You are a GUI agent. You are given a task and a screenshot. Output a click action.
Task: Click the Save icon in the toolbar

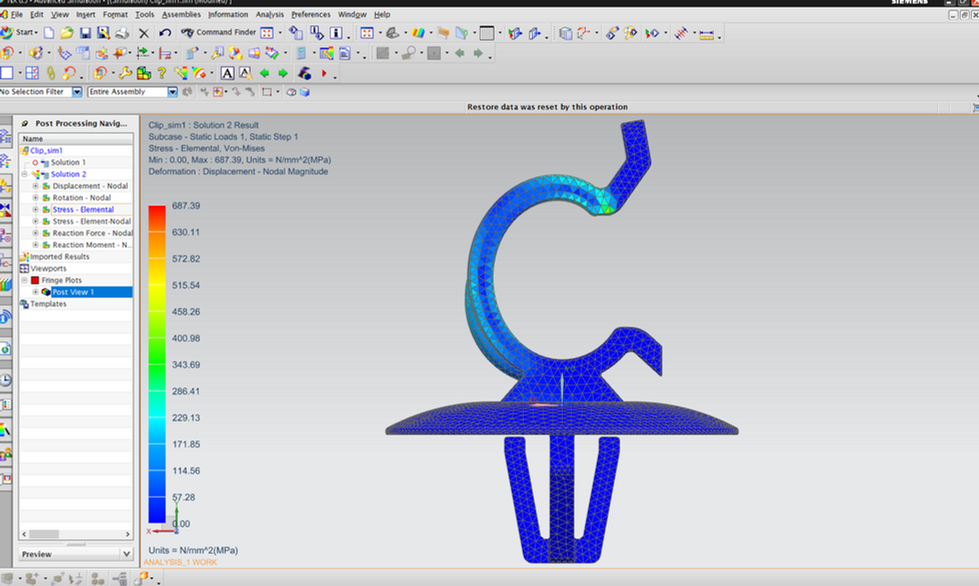click(x=85, y=33)
